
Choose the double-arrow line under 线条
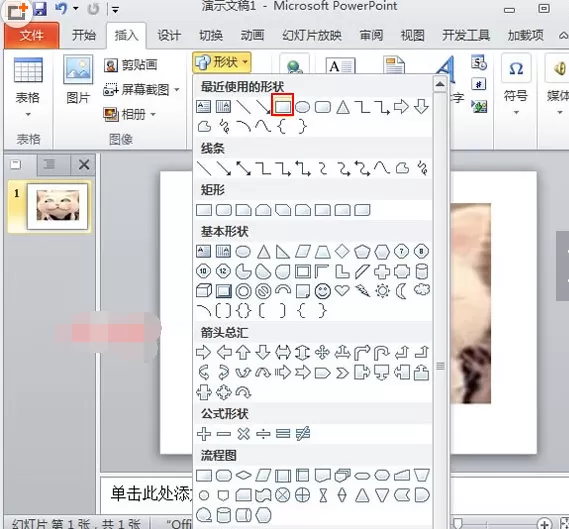click(243, 168)
